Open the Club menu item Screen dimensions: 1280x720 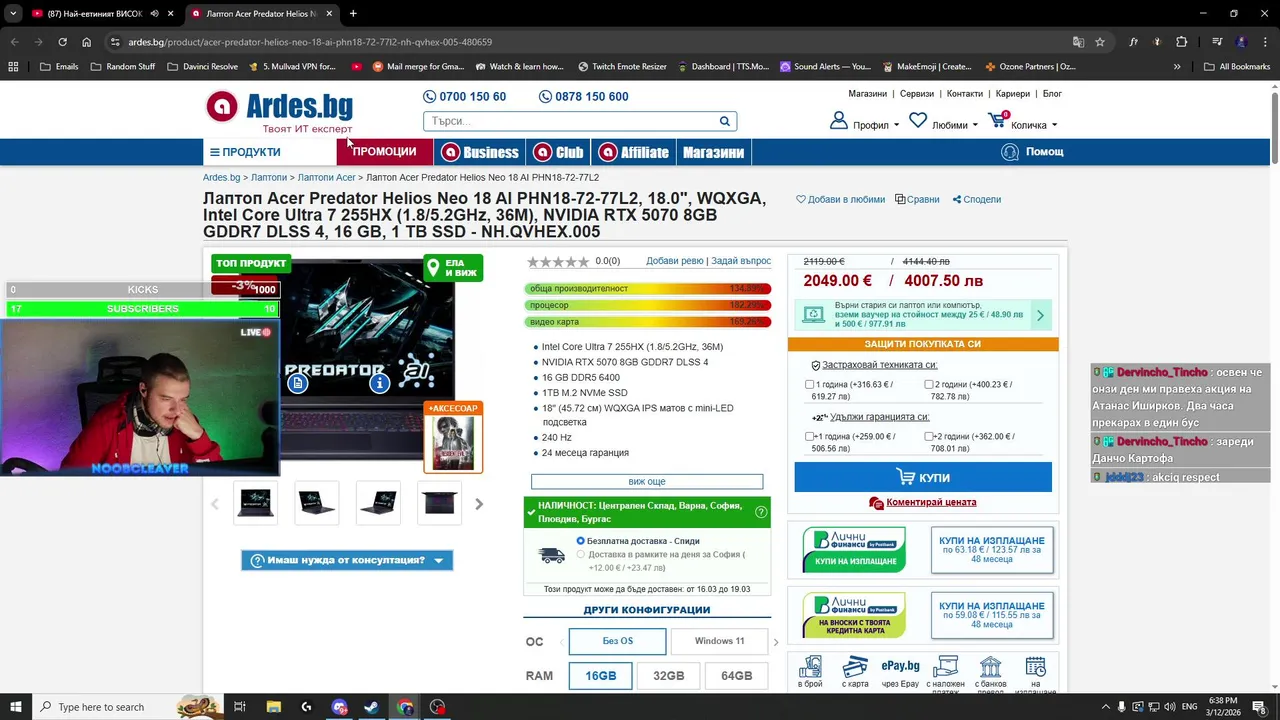pyautogui.click(x=558, y=152)
